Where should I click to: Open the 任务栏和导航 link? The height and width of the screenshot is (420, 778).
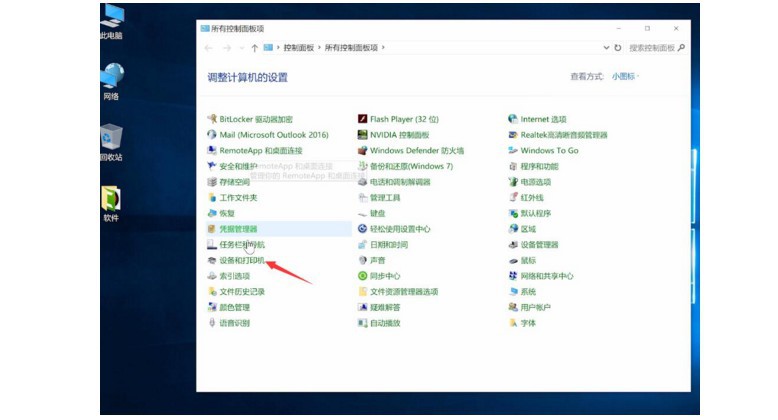(x=242, y=245)
